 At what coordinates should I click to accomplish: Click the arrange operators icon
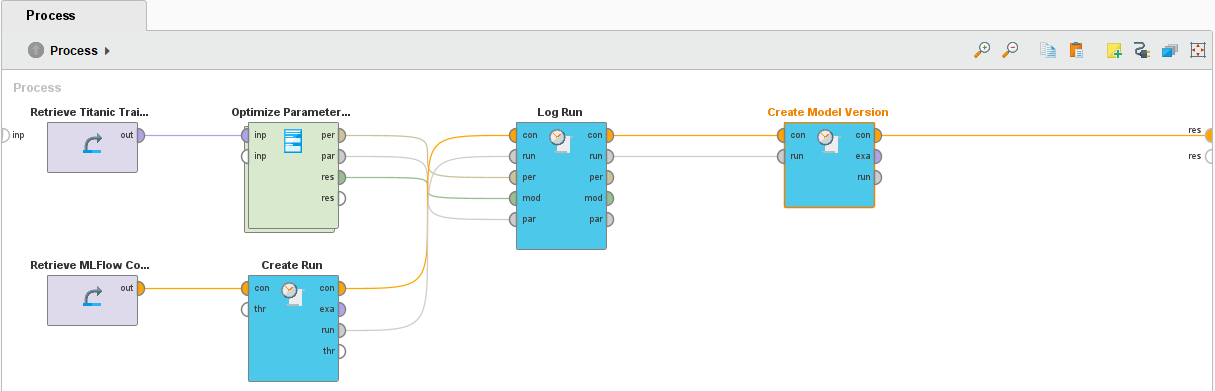[x=1170, y=50]
